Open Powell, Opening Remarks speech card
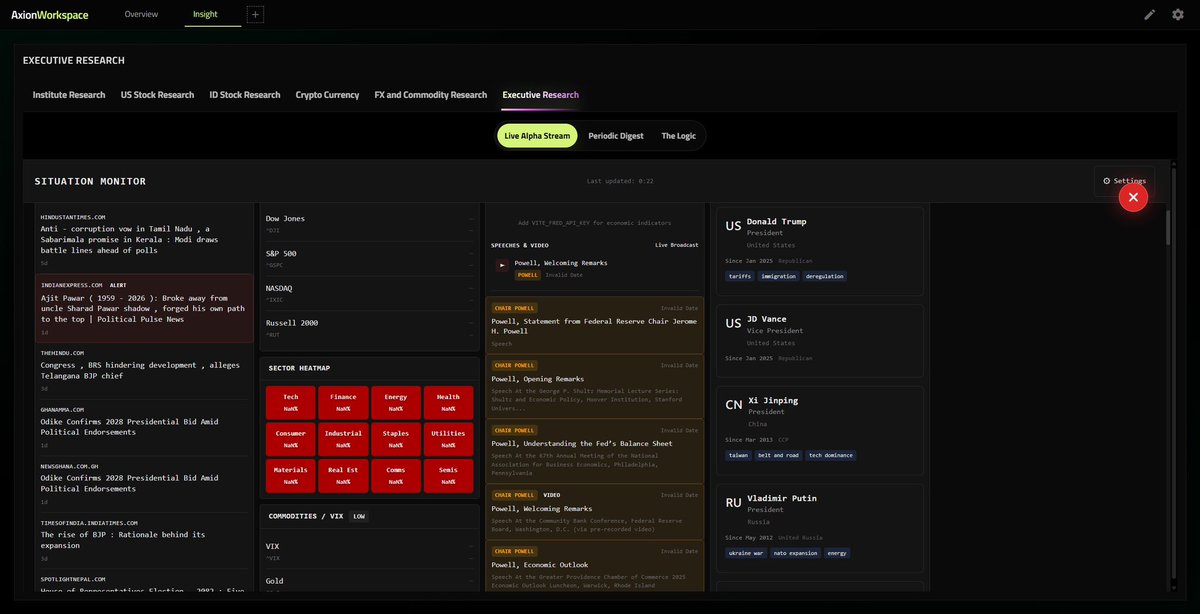Image resolution: width=1200 pixels, height=614 pixels. [x=594, y=385]
